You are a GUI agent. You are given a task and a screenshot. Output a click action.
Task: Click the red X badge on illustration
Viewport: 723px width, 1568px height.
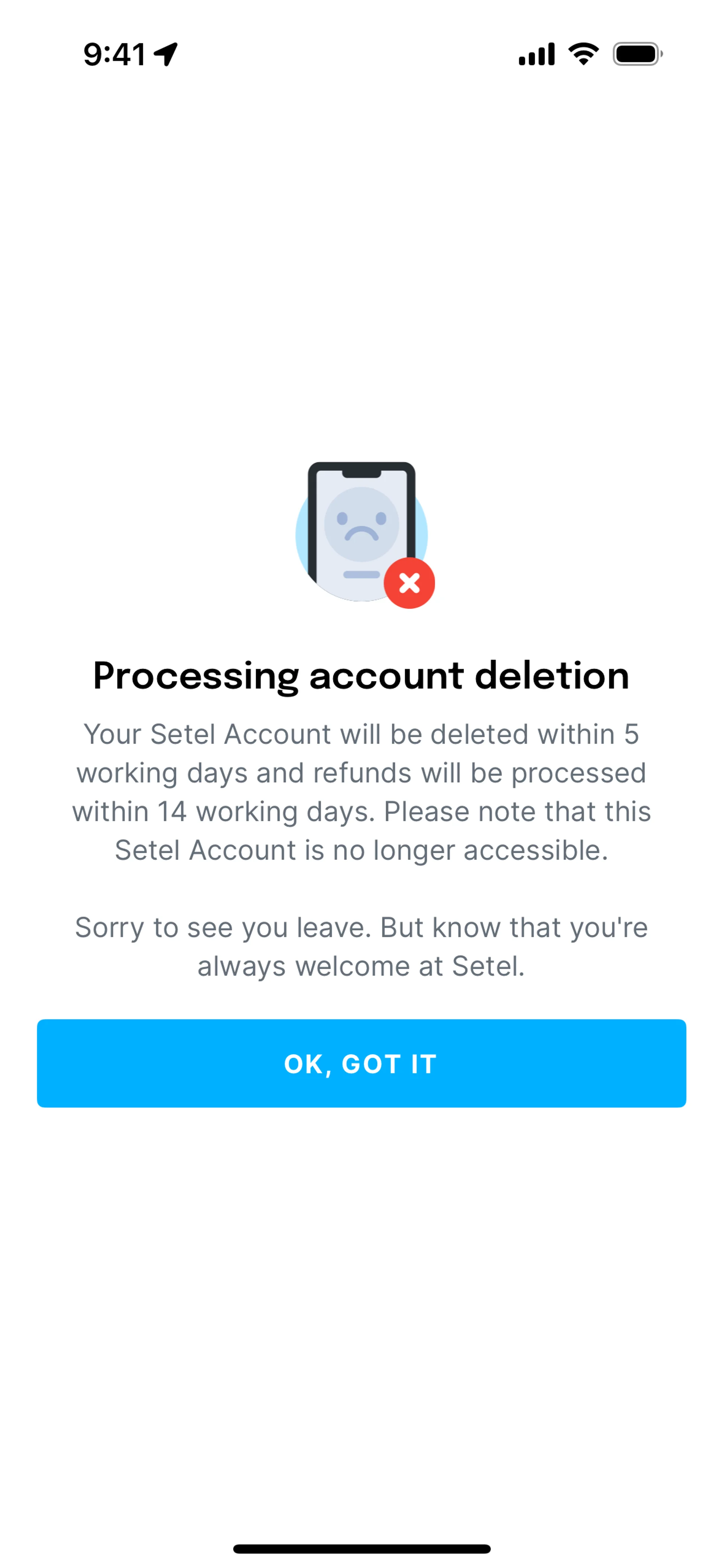409,583
